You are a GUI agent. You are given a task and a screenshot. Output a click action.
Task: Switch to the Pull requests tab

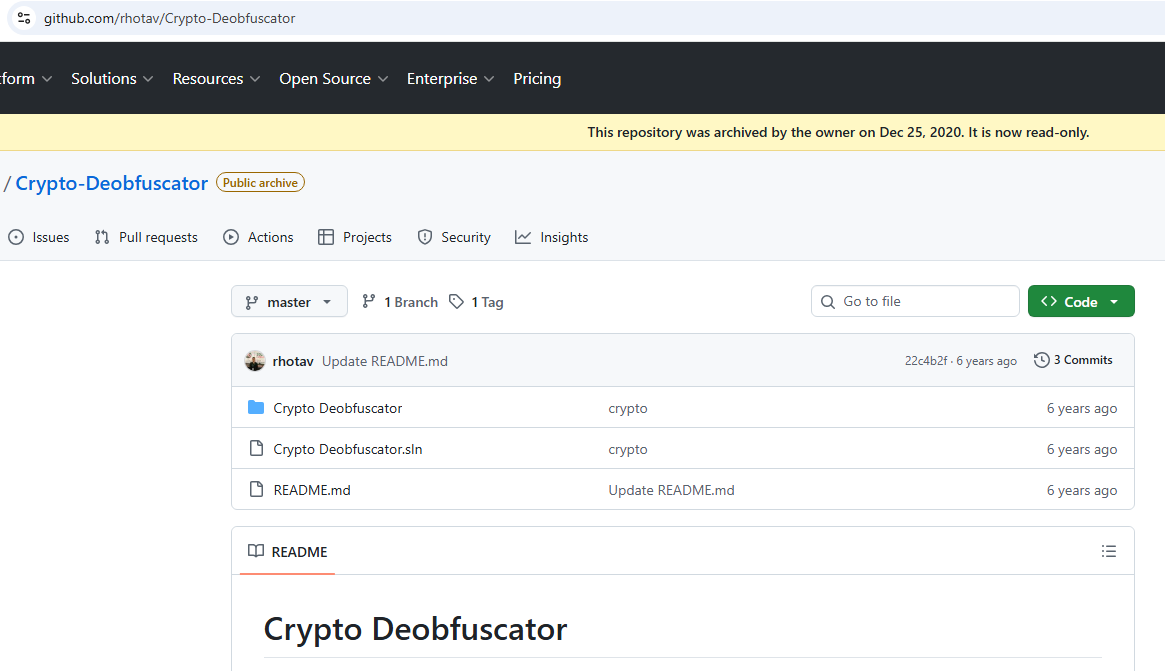click(146, 237)
